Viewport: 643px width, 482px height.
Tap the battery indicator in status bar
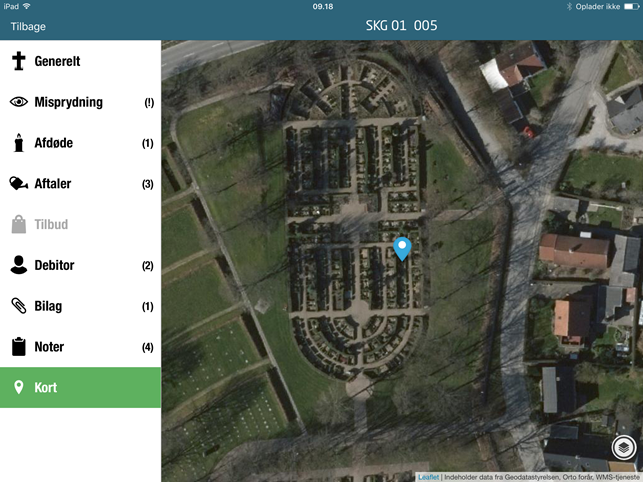[x=631, y=7]
